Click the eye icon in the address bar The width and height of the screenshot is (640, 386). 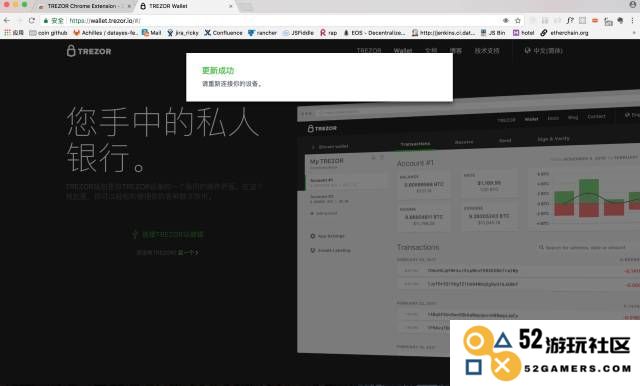pyautogui.click(x=506, y=20)
